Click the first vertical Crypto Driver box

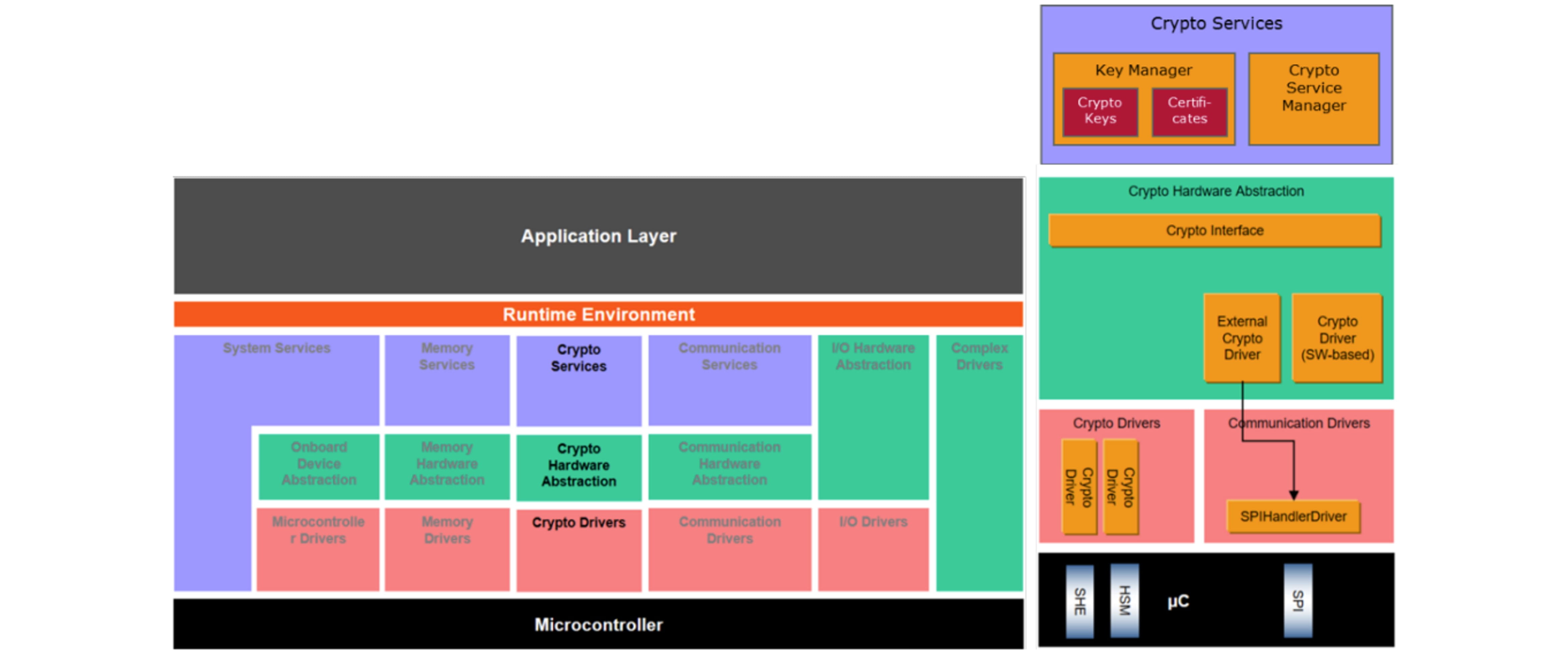click(1079, 487)
